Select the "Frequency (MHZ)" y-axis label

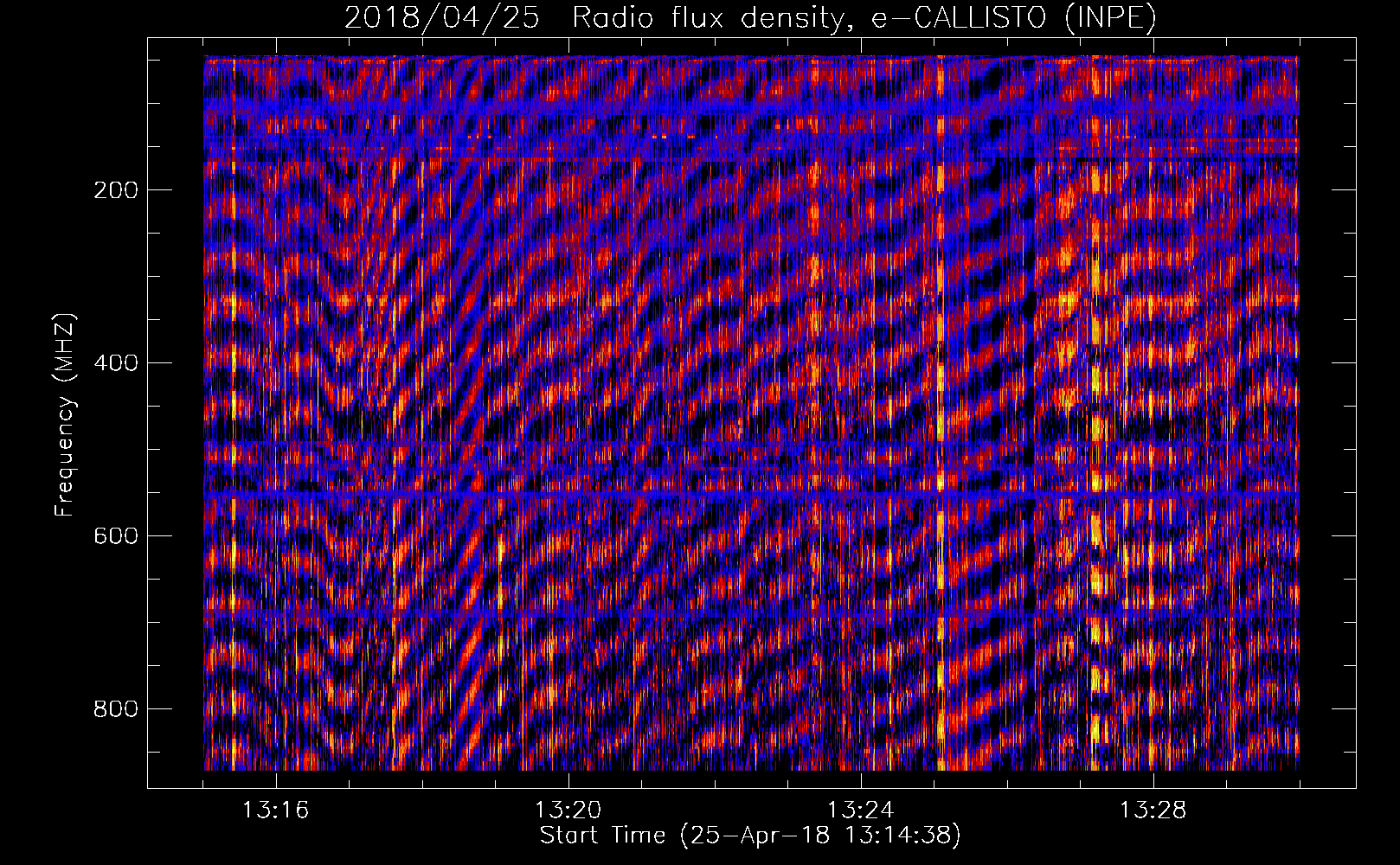(x=65, y=414)
